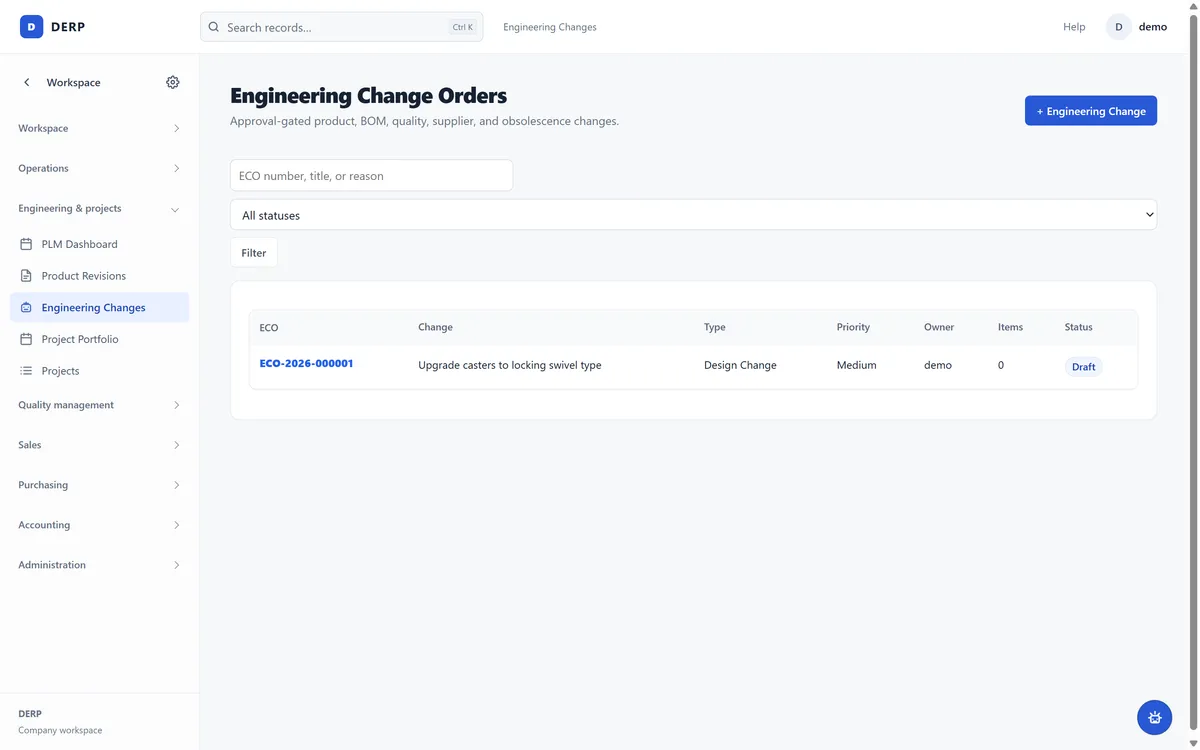
Task: Click the Draft status badge
Action: (1084, 367)
